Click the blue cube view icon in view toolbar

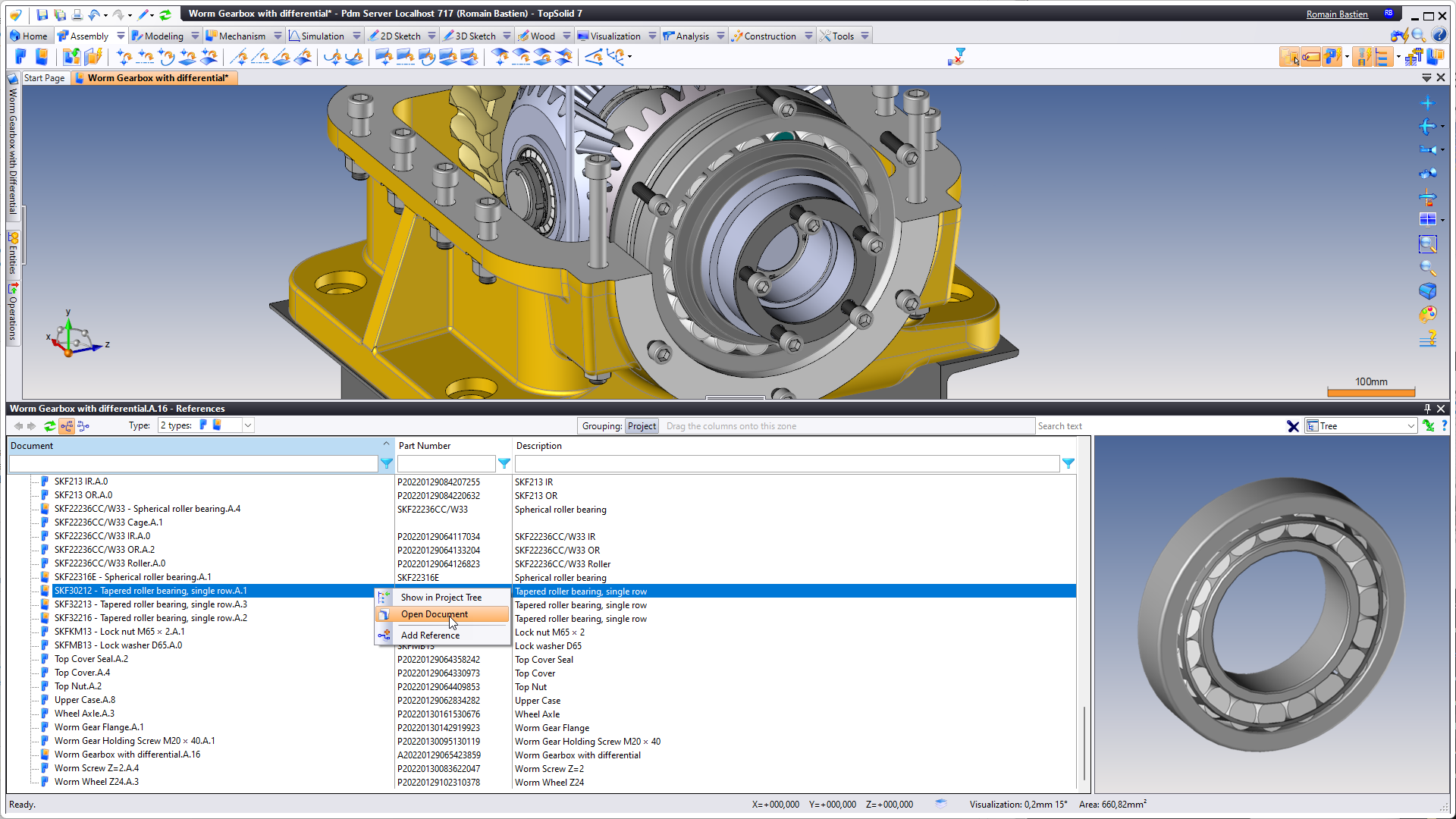click(x=1427, y=291)
